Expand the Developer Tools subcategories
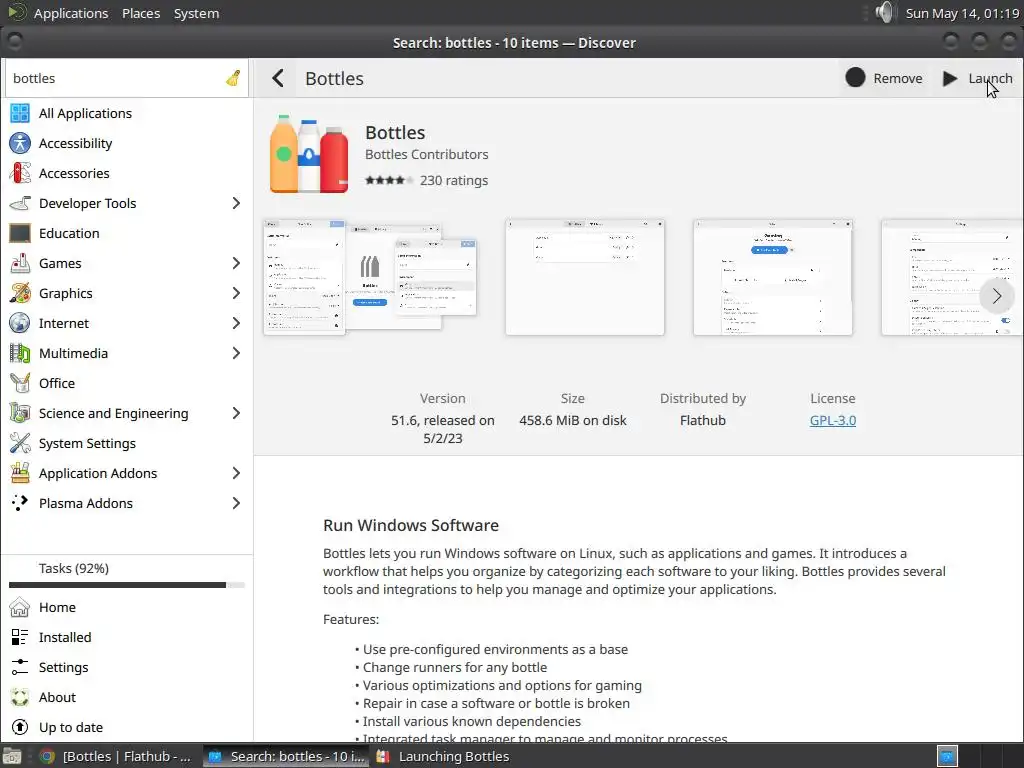 click(x=236, y=203)
